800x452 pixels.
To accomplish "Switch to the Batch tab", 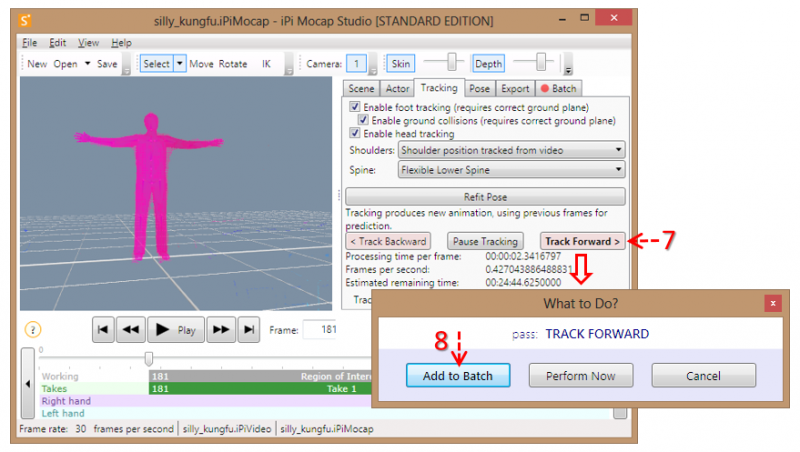I will point(559,89).
